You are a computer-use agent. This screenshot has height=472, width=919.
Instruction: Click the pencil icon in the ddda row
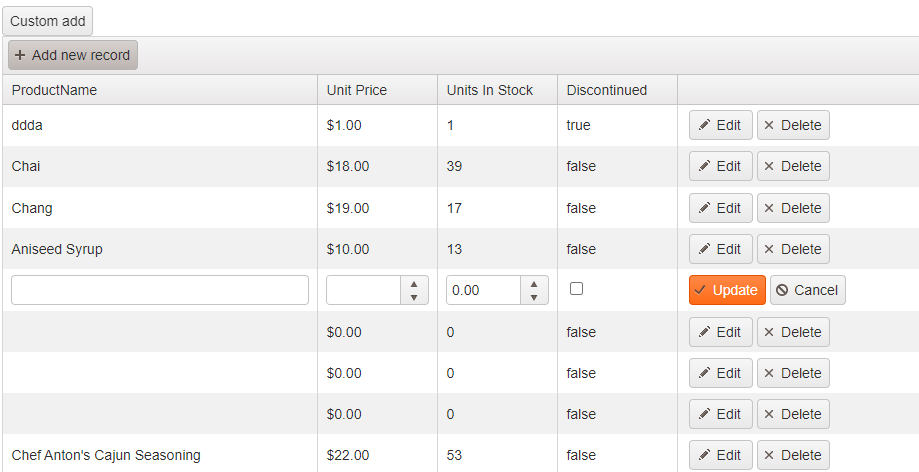[x=705, y=125]
